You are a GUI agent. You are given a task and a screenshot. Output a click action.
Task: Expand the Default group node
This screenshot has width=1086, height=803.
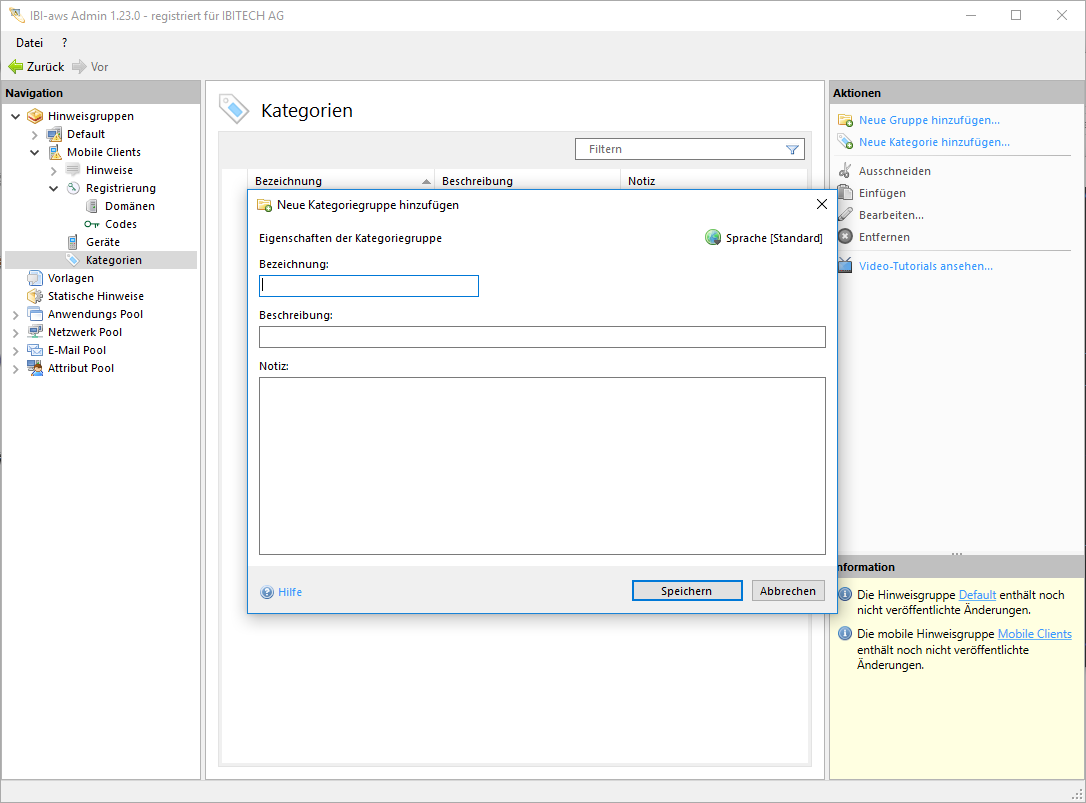[x=35, y=134]
